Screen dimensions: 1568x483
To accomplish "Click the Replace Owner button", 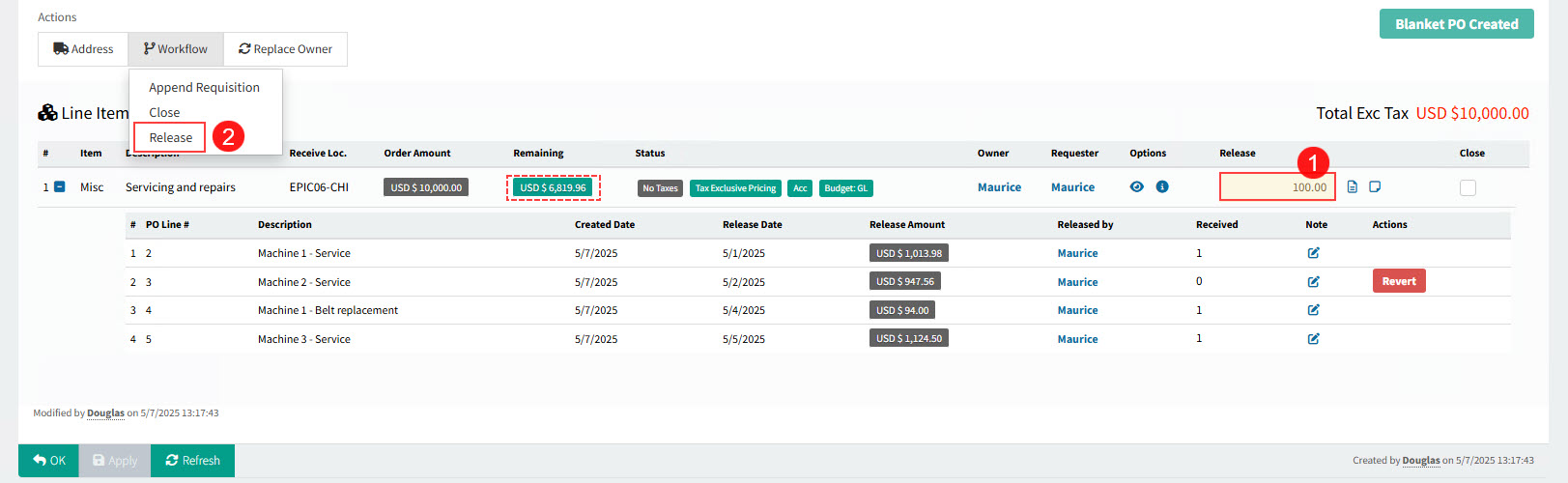I will point(285,49).
